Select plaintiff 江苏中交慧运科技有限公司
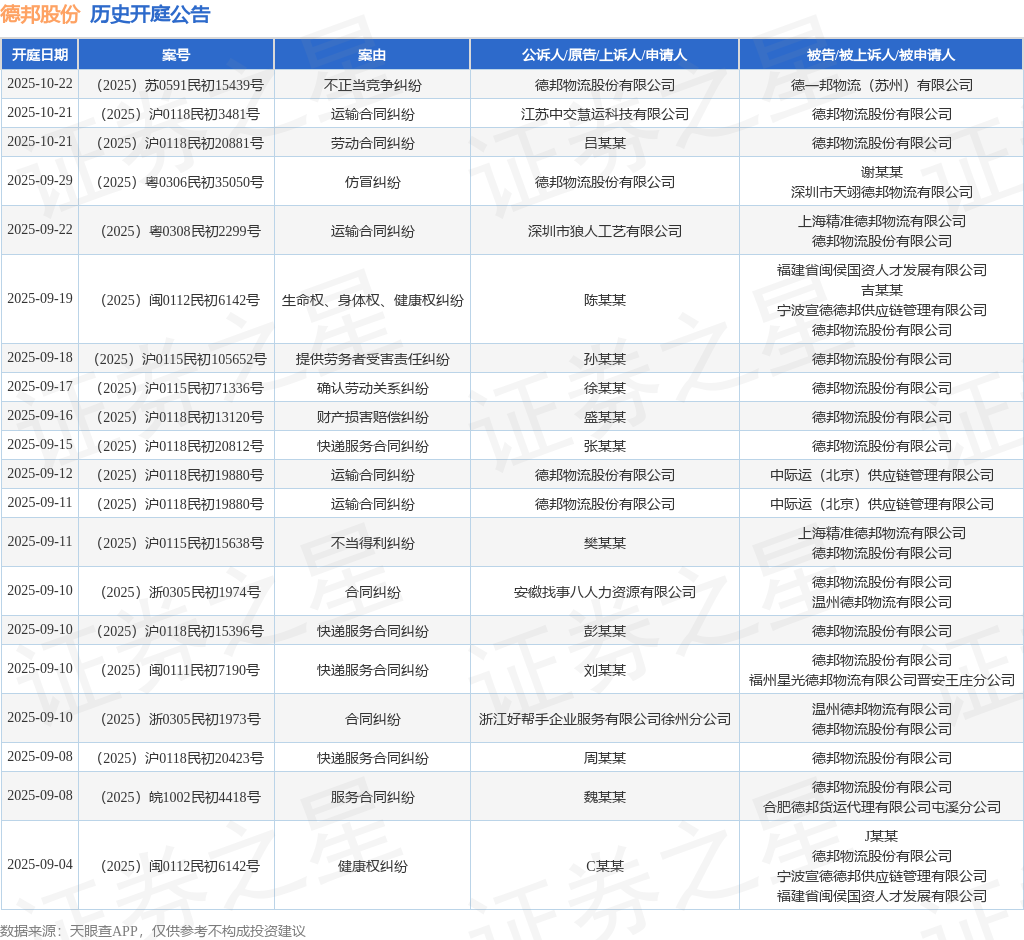 point(605,114)
